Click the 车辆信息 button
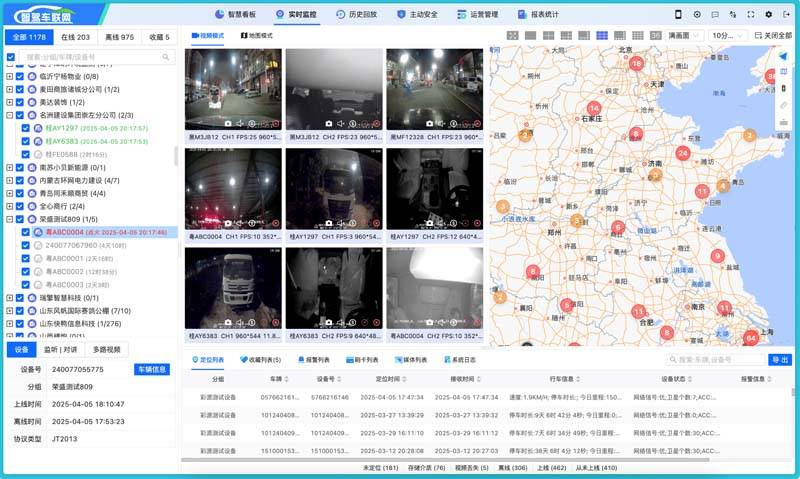 [x=152, y=369]
